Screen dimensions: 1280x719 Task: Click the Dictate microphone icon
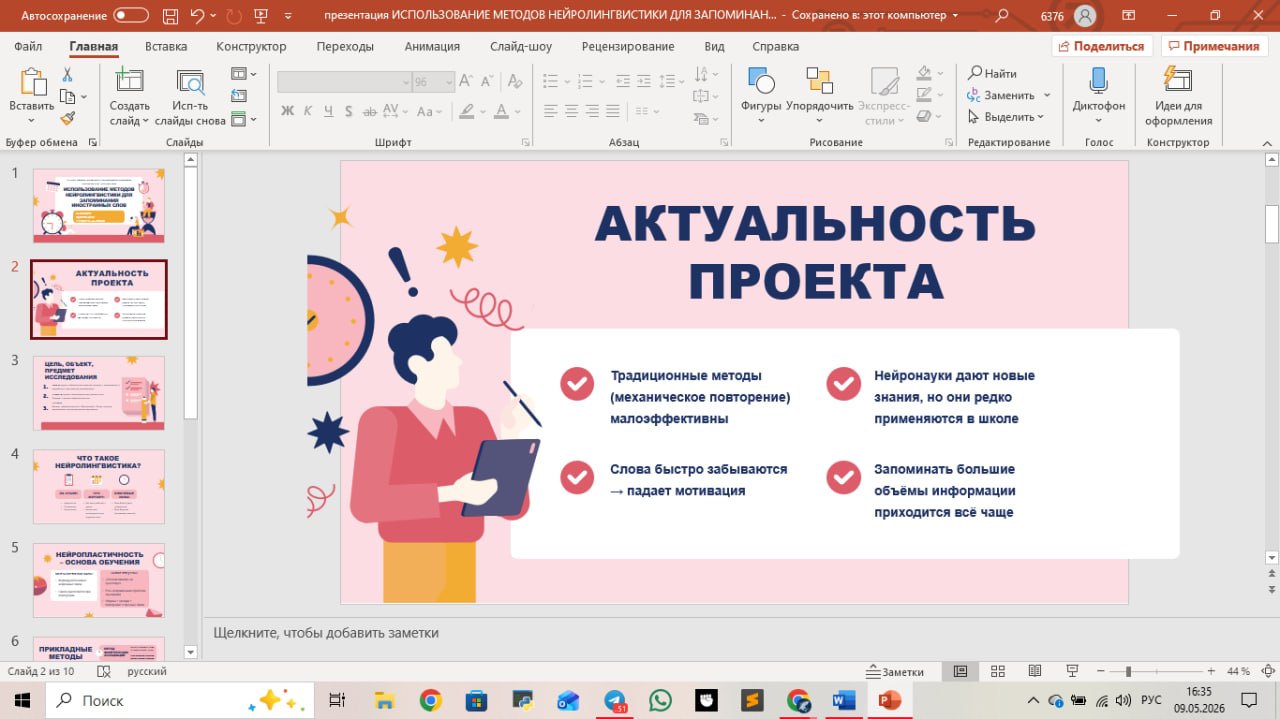(x=1098, y=81)
